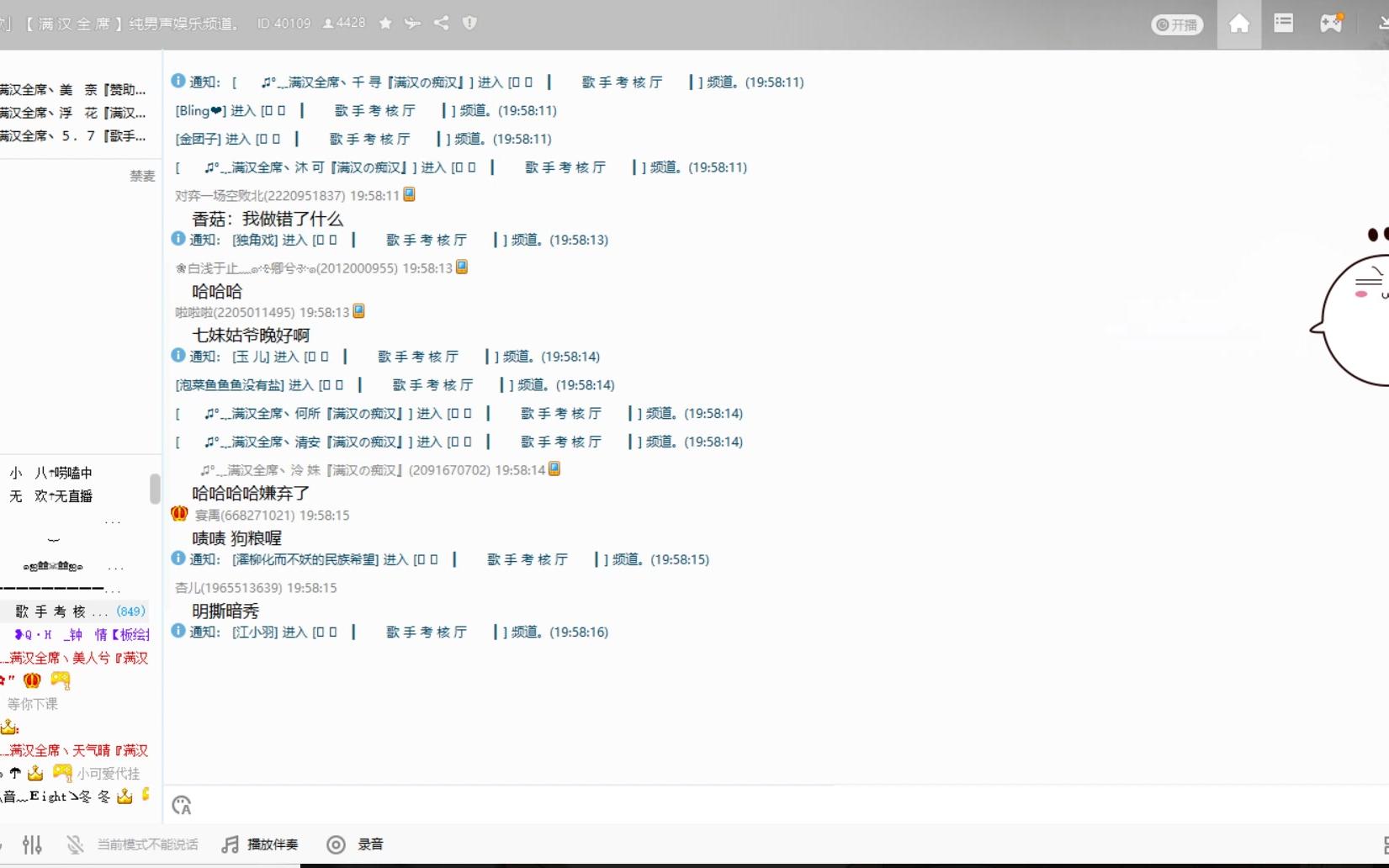Open the shield report icon
1389x868 pixels.
pos(469,24)
